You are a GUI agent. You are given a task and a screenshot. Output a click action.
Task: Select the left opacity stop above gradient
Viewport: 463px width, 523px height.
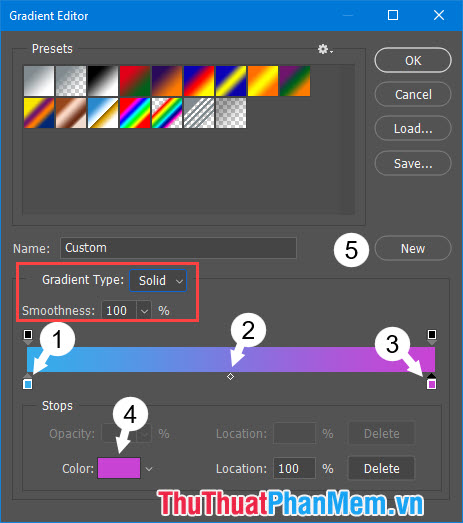28,337
